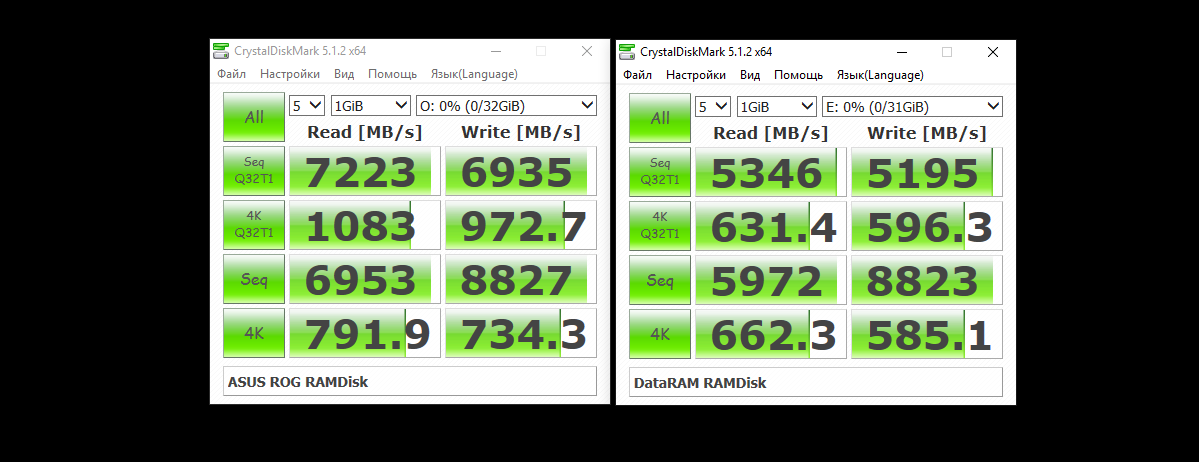The image size is (1199, 462).
Task: Click 4K write result 734.3
Action: pos(521,333)
